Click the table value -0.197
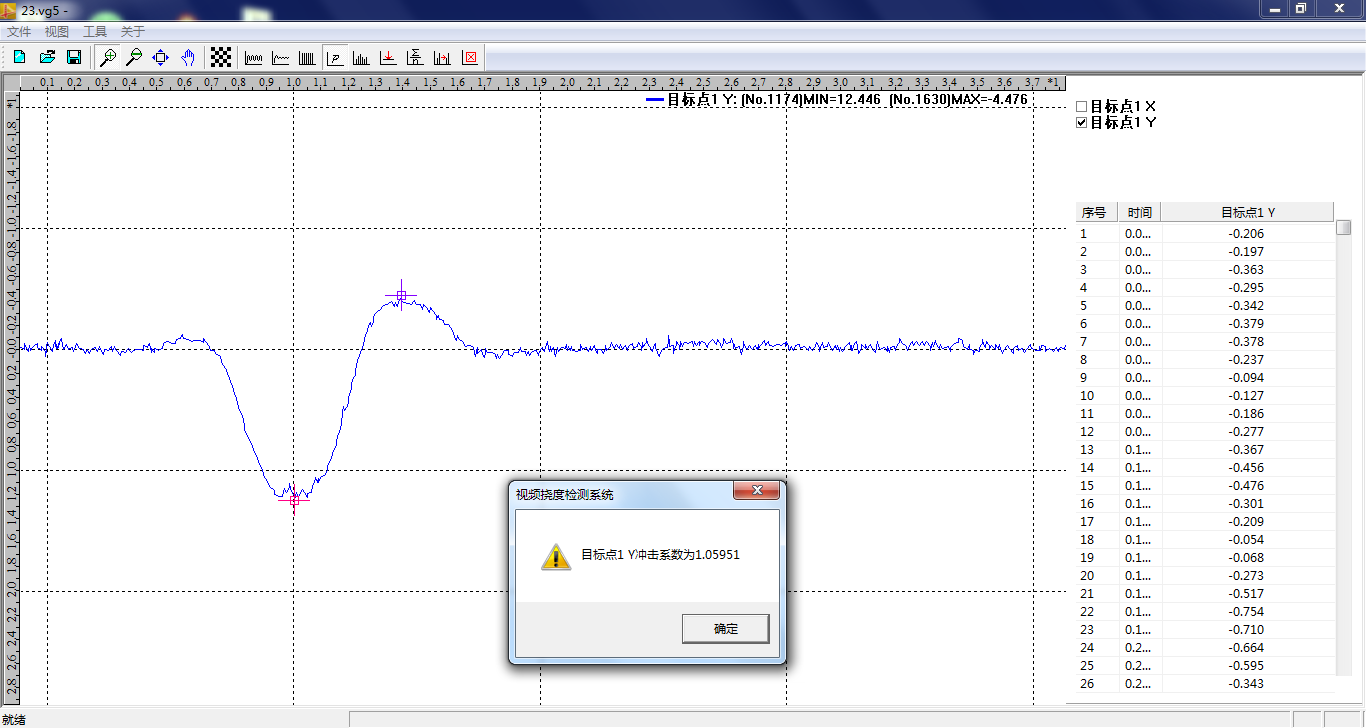Viewport: 1366px width, 728px height. (1248, 252)
